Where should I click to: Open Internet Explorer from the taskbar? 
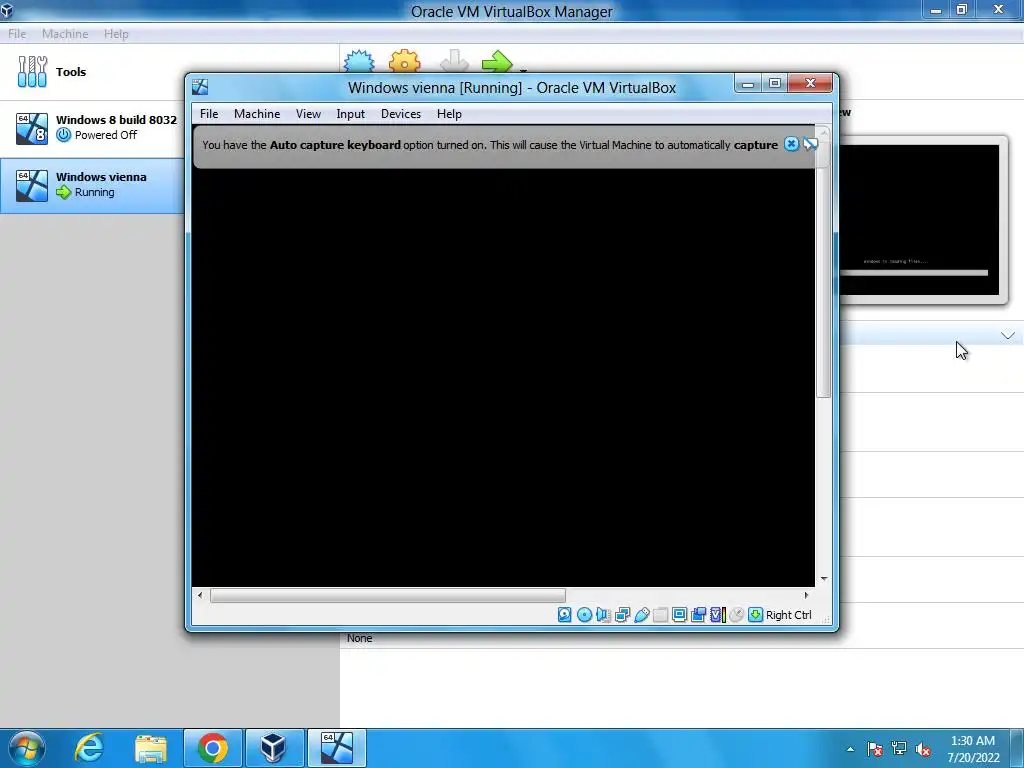89,748
